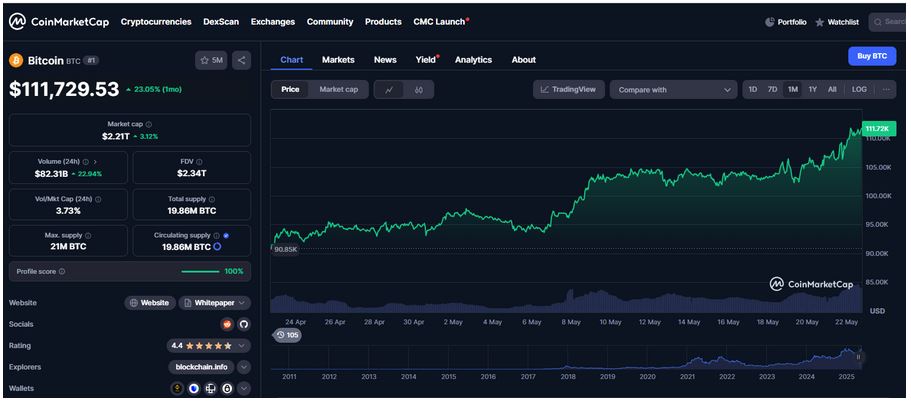
Task: Select Market cap chart mode
Action: pos(339,89)
